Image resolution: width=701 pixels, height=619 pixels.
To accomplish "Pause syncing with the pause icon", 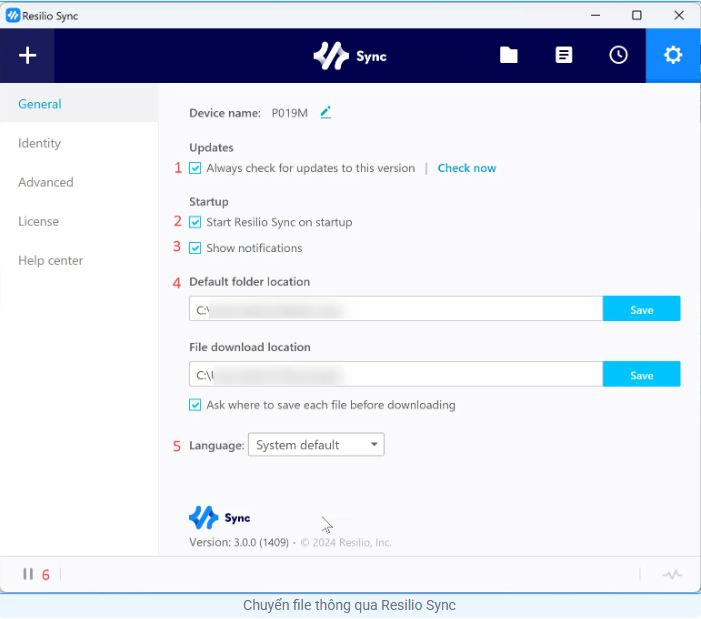I will coord(28,574).
